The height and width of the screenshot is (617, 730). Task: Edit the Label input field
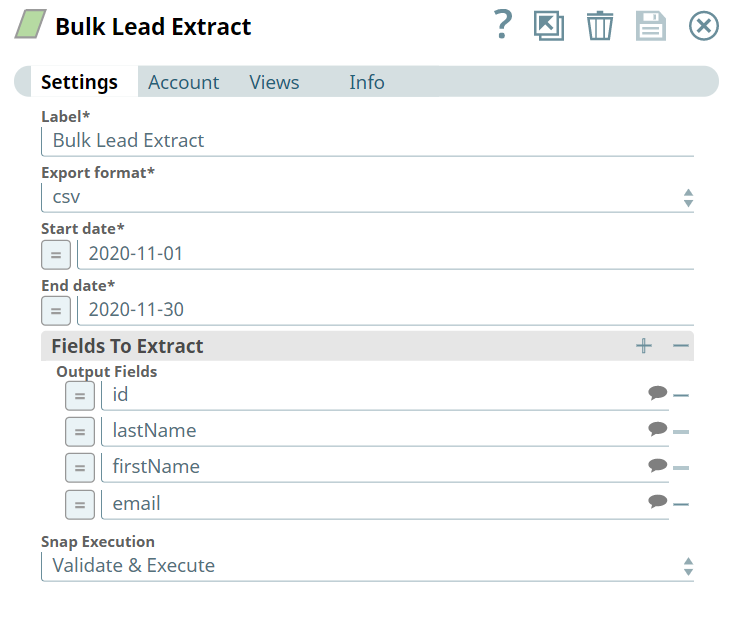[x=367, y=141]
